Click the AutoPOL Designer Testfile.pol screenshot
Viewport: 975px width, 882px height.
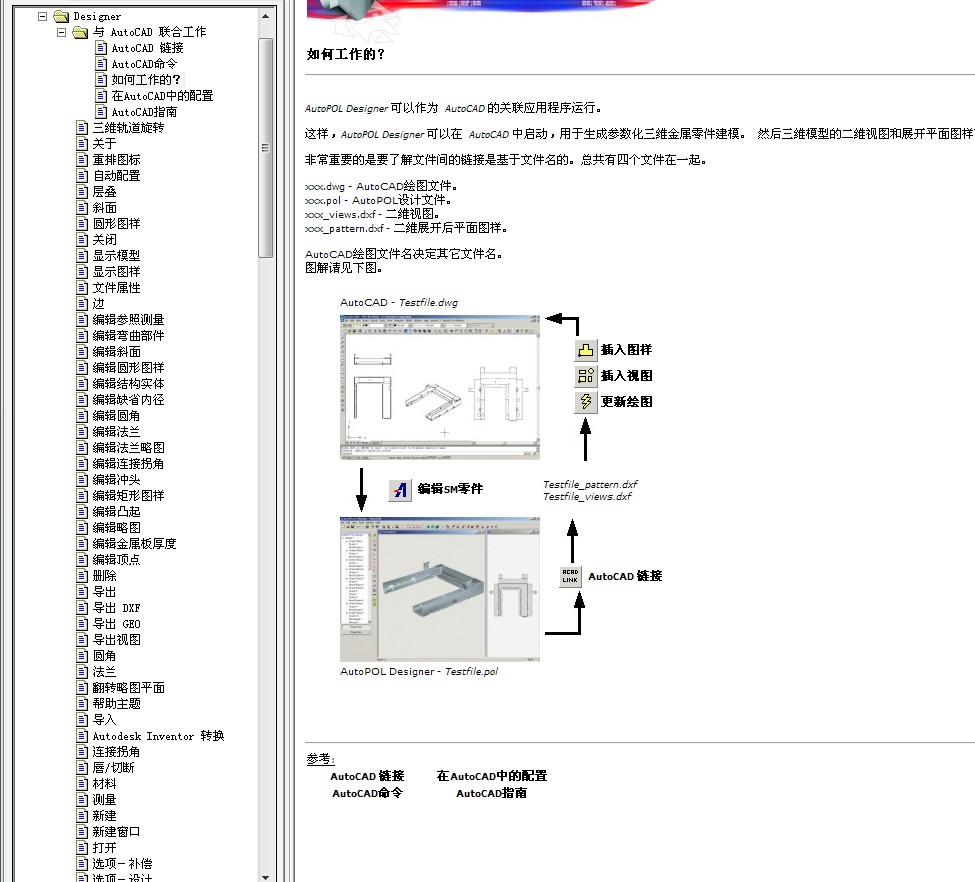click(440, 589)
